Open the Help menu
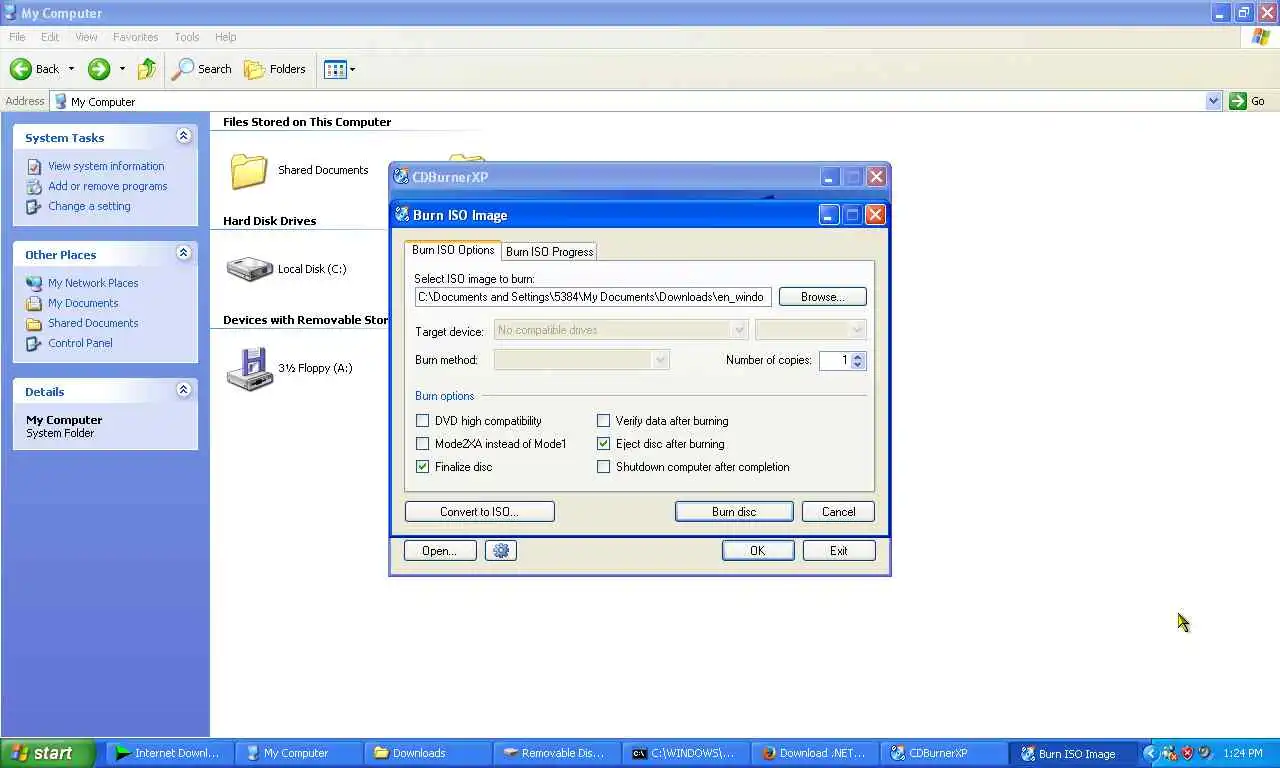Image resolution: width=1280 pixels, height=768 pixels. pos(226,37)
